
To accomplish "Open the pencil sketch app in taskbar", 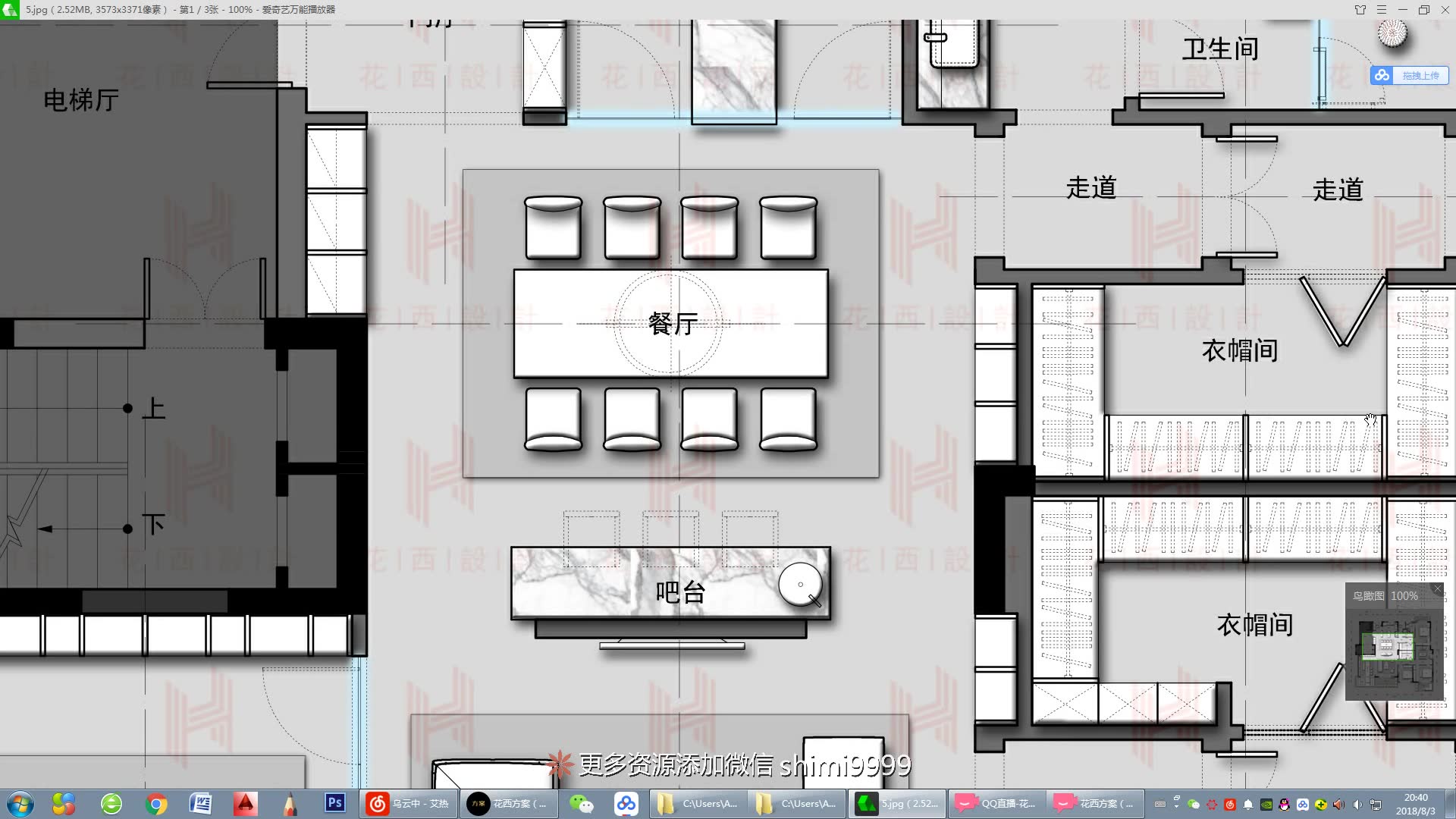I will click(290, 804).
